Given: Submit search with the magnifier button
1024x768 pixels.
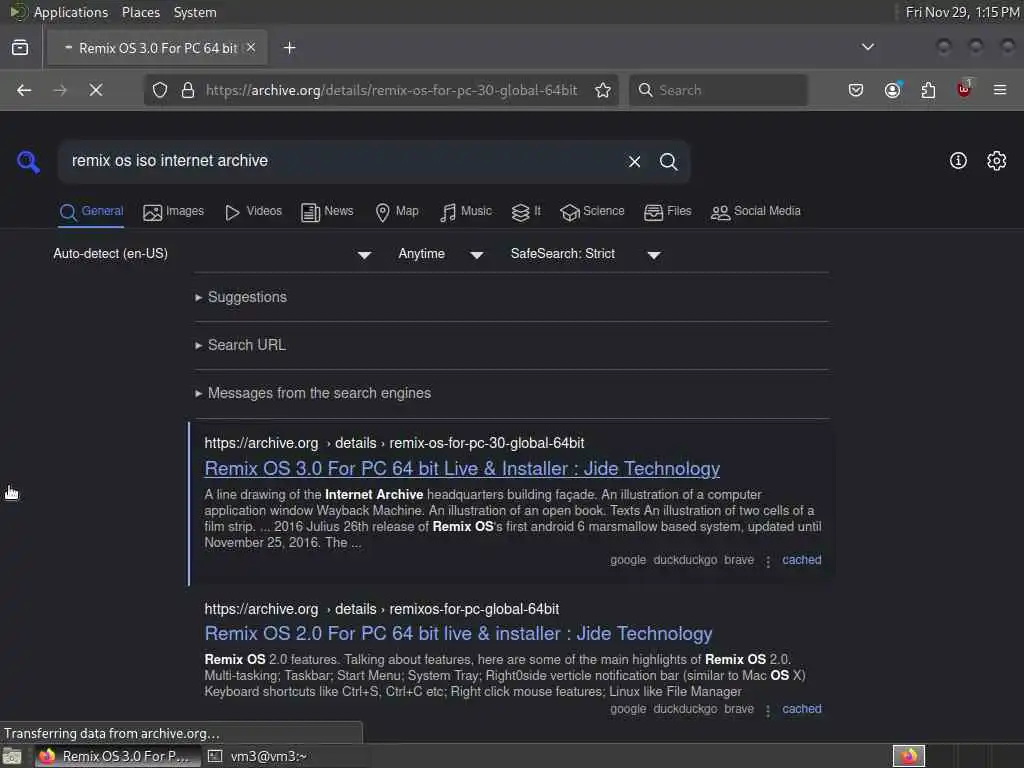Looking at the screenshot, I should 668,161.
